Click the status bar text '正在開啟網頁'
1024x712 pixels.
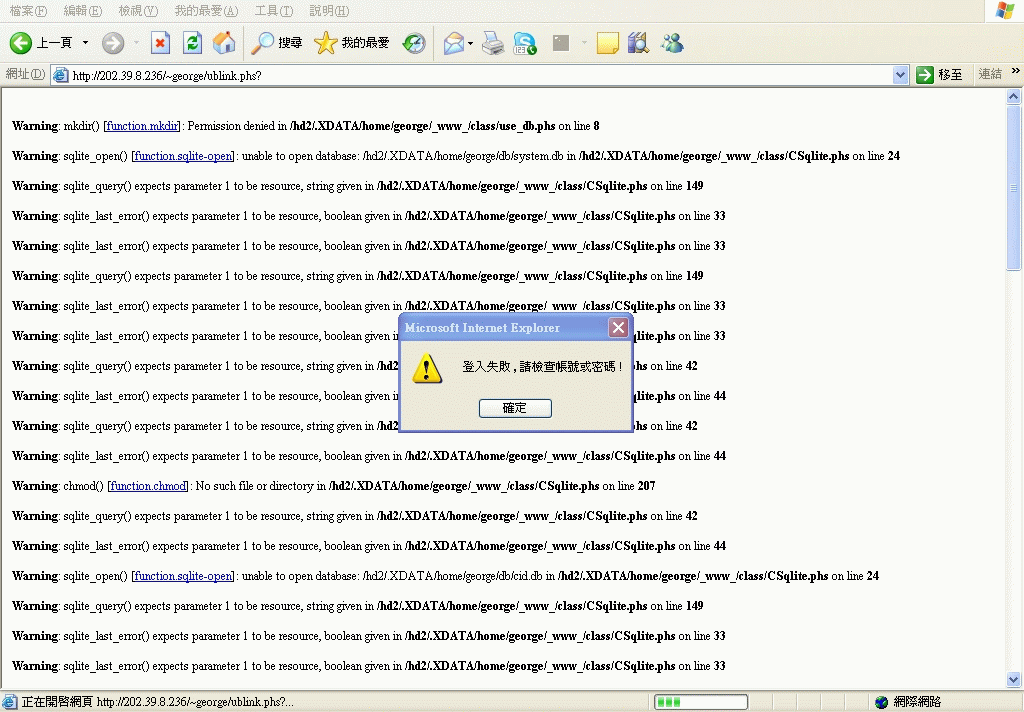coord(57,702)
